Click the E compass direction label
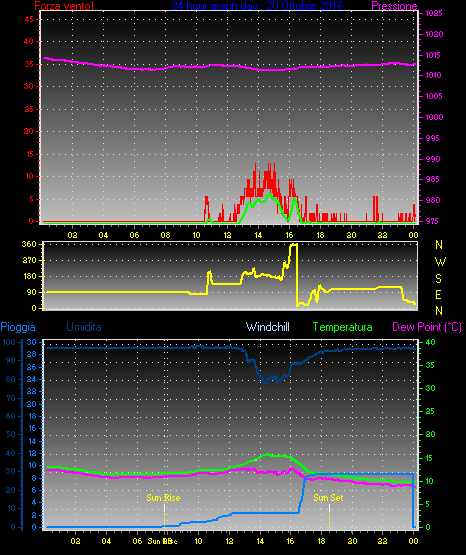This screenshot has width=466, height=555. coord(438,294)
